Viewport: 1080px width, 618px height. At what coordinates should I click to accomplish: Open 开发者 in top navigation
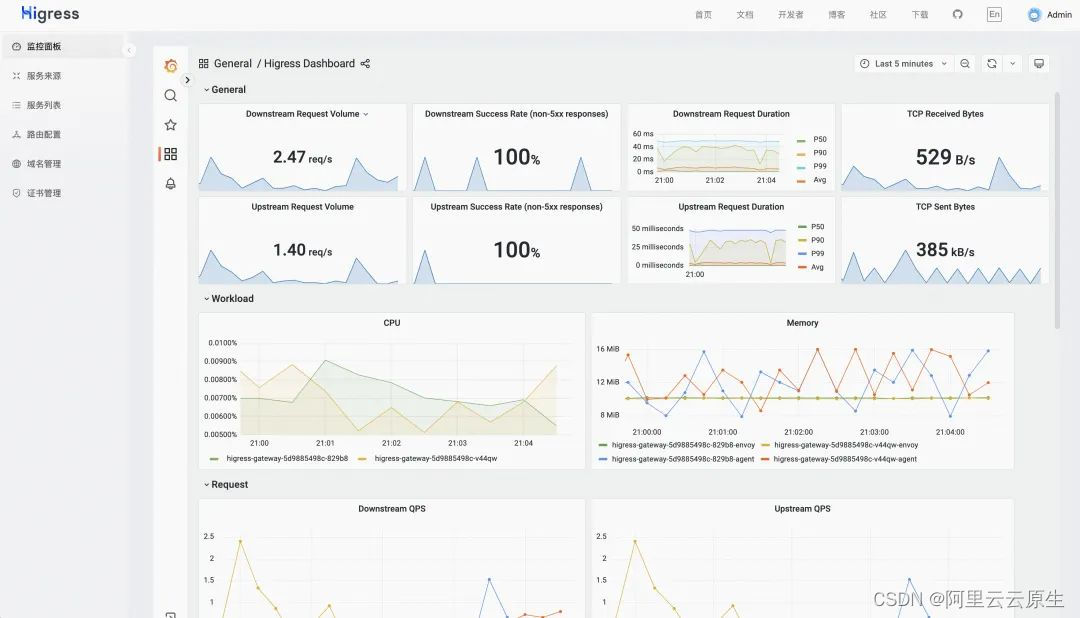tap(791, 14)
